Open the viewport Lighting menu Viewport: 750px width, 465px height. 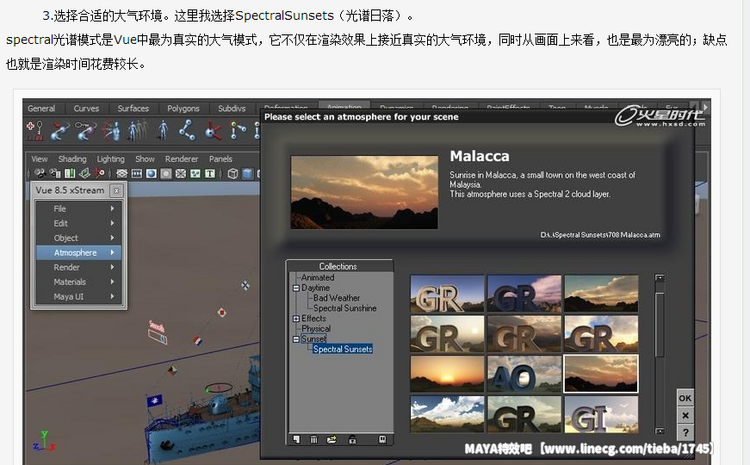[x=110, y=159]
